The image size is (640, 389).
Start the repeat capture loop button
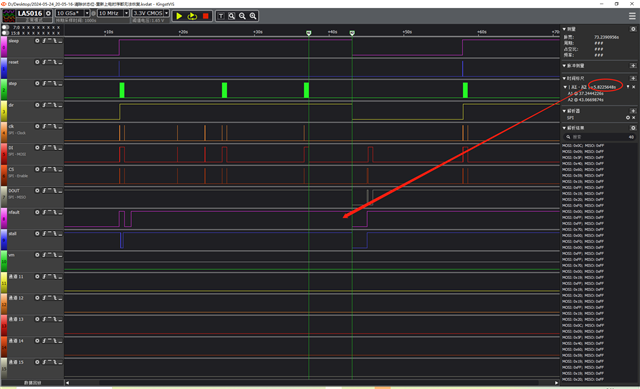pos(192,16)
